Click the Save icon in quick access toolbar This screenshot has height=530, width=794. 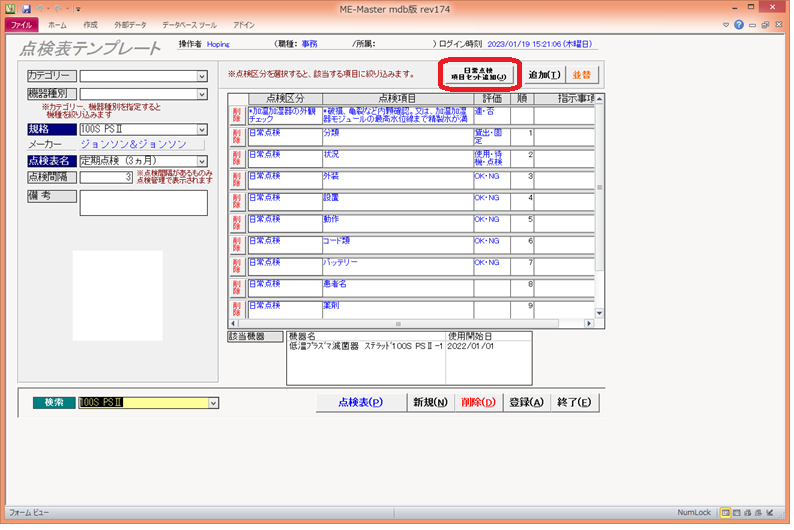tap(26, 9)
